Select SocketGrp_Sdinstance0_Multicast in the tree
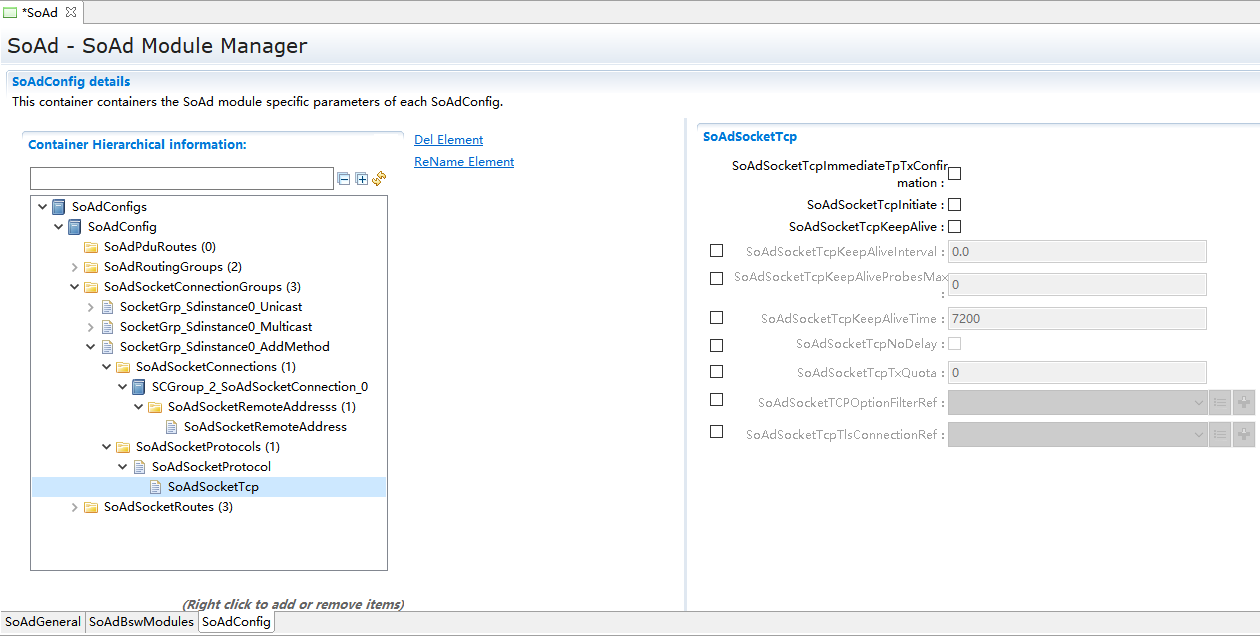The width and height of the screenshot is (1260, 636). coord(215,327)
